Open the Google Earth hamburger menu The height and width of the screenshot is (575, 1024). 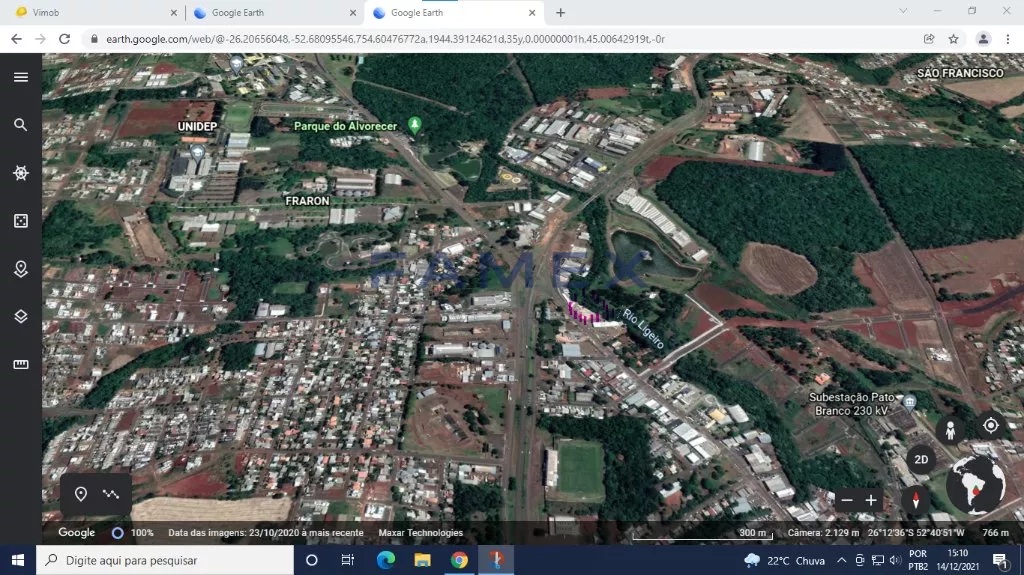pyautogui.click(x=21, y=77)
